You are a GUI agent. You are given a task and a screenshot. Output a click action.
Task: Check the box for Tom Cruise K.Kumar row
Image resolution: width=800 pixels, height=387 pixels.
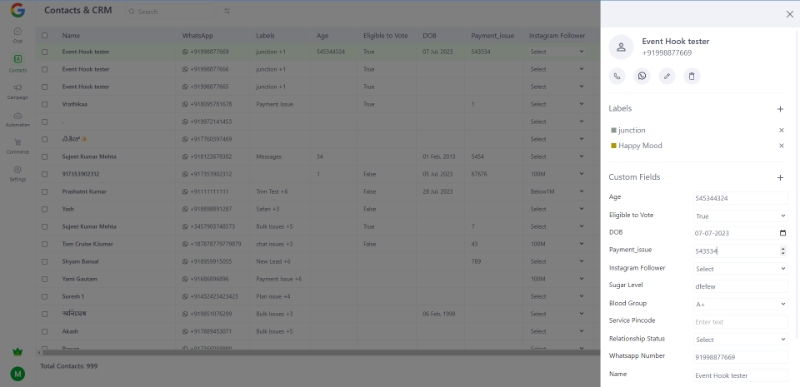coord(45,244)
